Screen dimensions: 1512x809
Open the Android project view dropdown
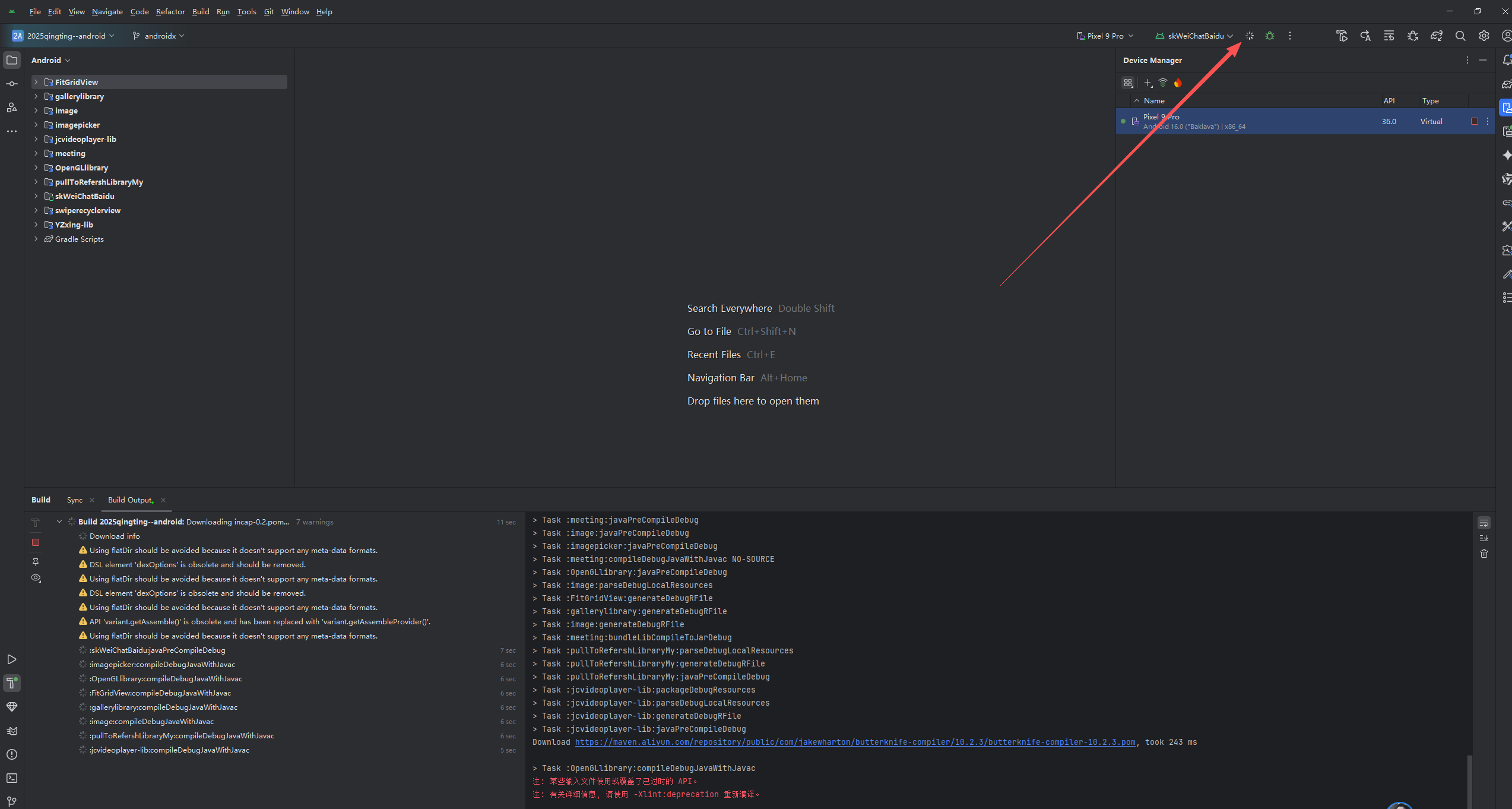click(x=51, y=60)
